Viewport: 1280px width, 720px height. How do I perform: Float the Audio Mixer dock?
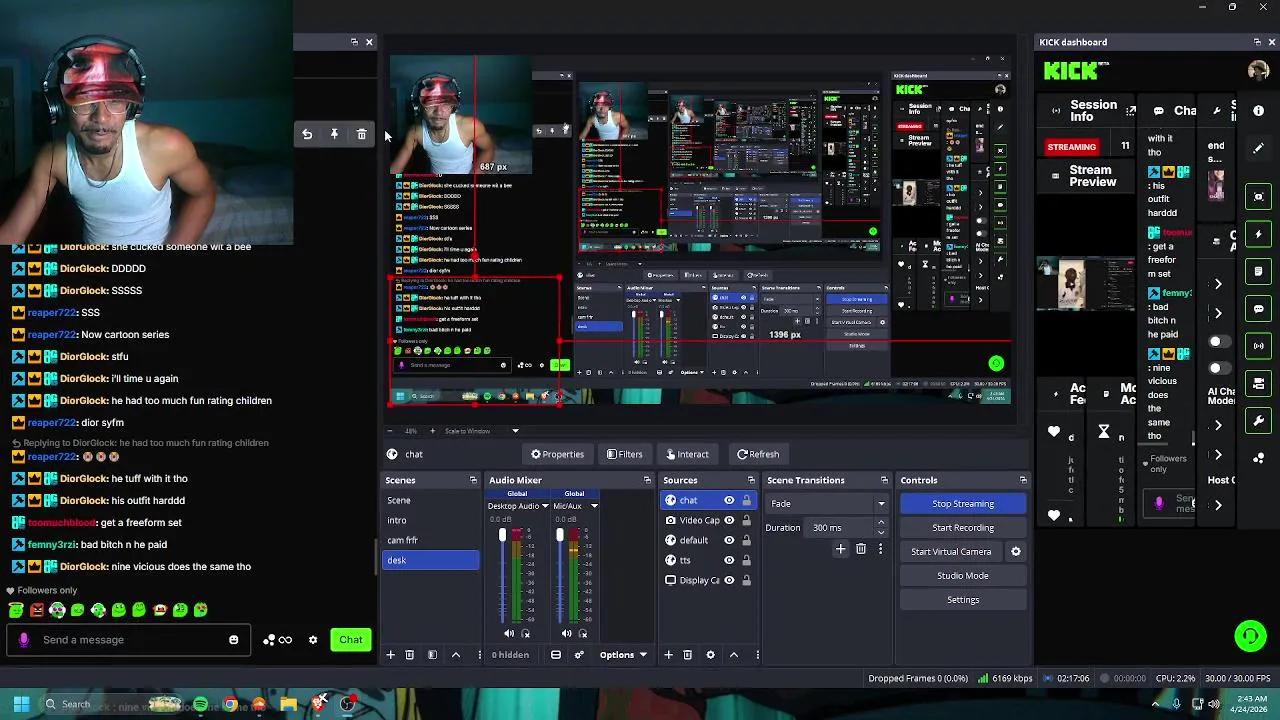coord(647,480)
